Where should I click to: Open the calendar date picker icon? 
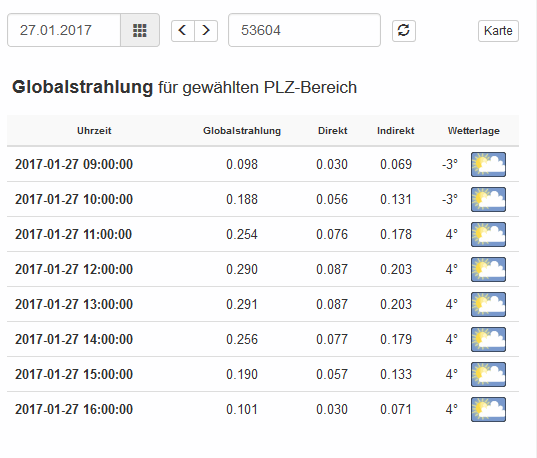click(140, 30)
